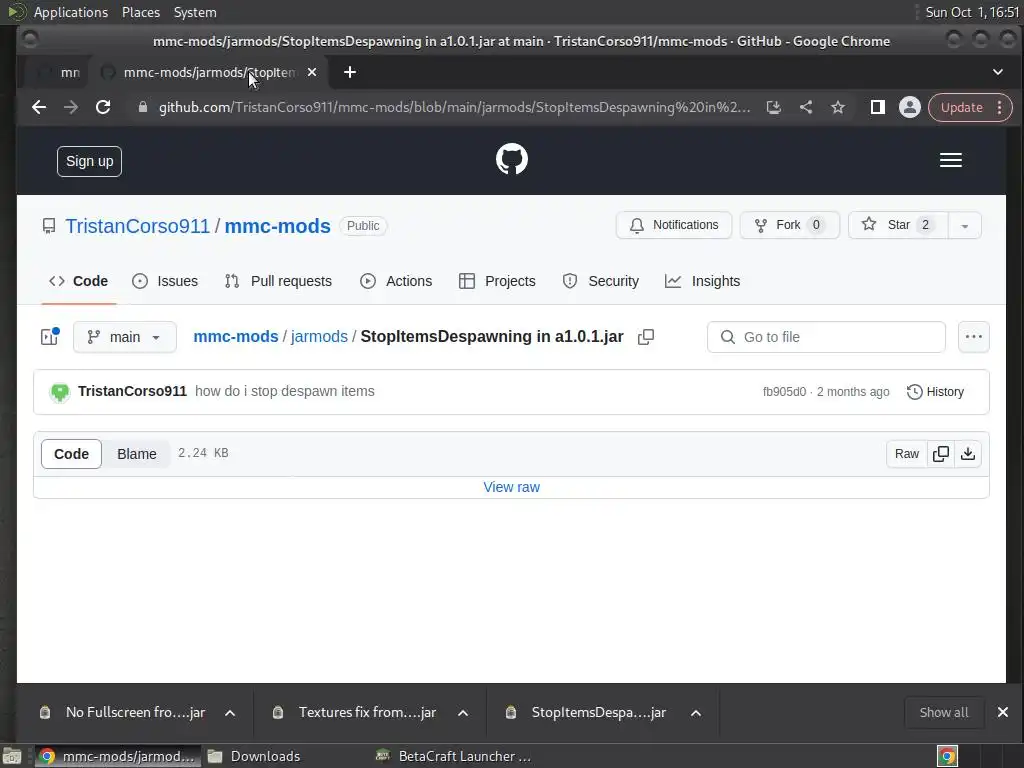
Task: Click the show desktop icon in bottom panel
Action: coord(11,756)
